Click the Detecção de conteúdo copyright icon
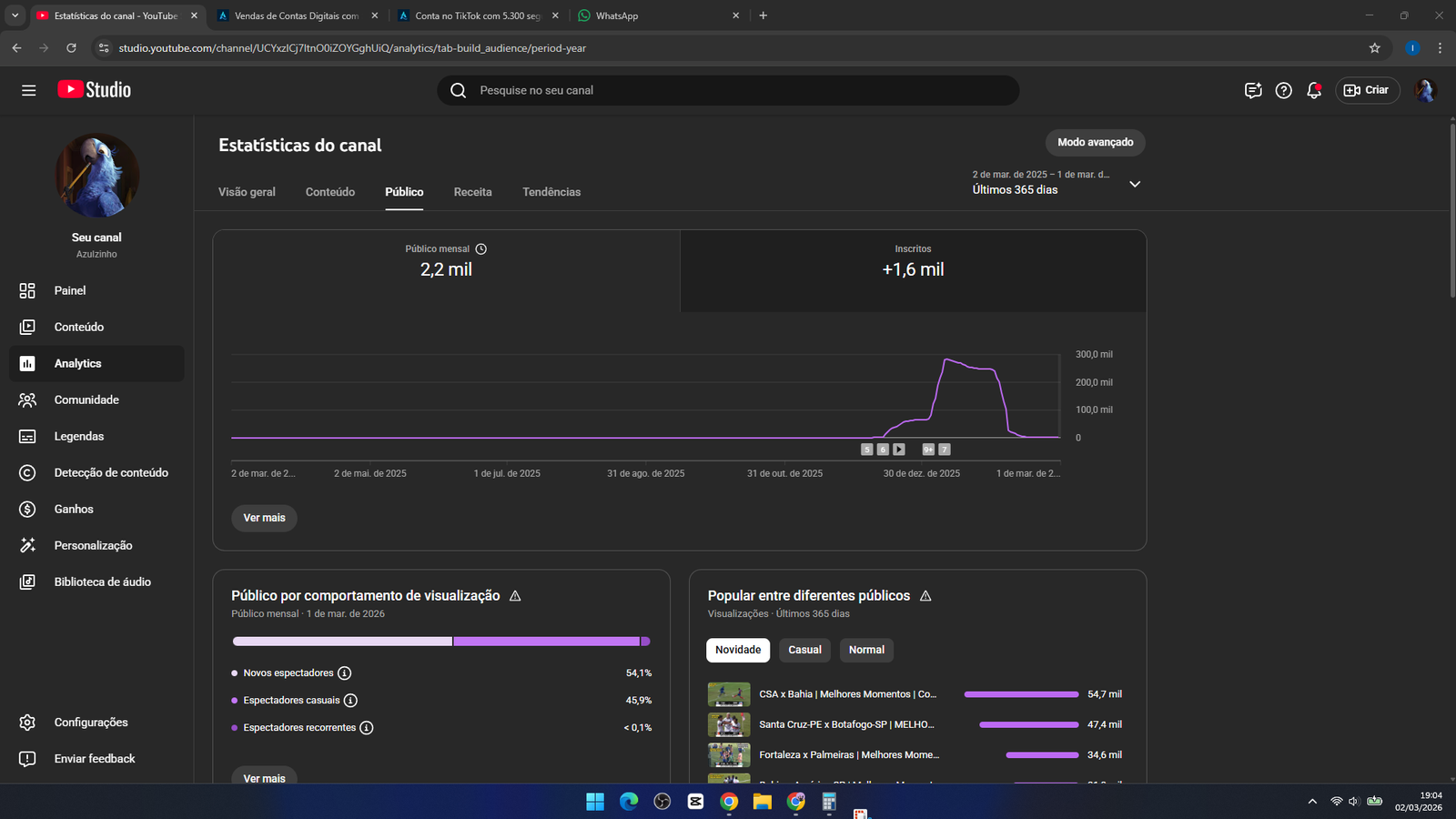Image resolution: width=1456 pixels, height=819 pixels. tap(27, 472)
